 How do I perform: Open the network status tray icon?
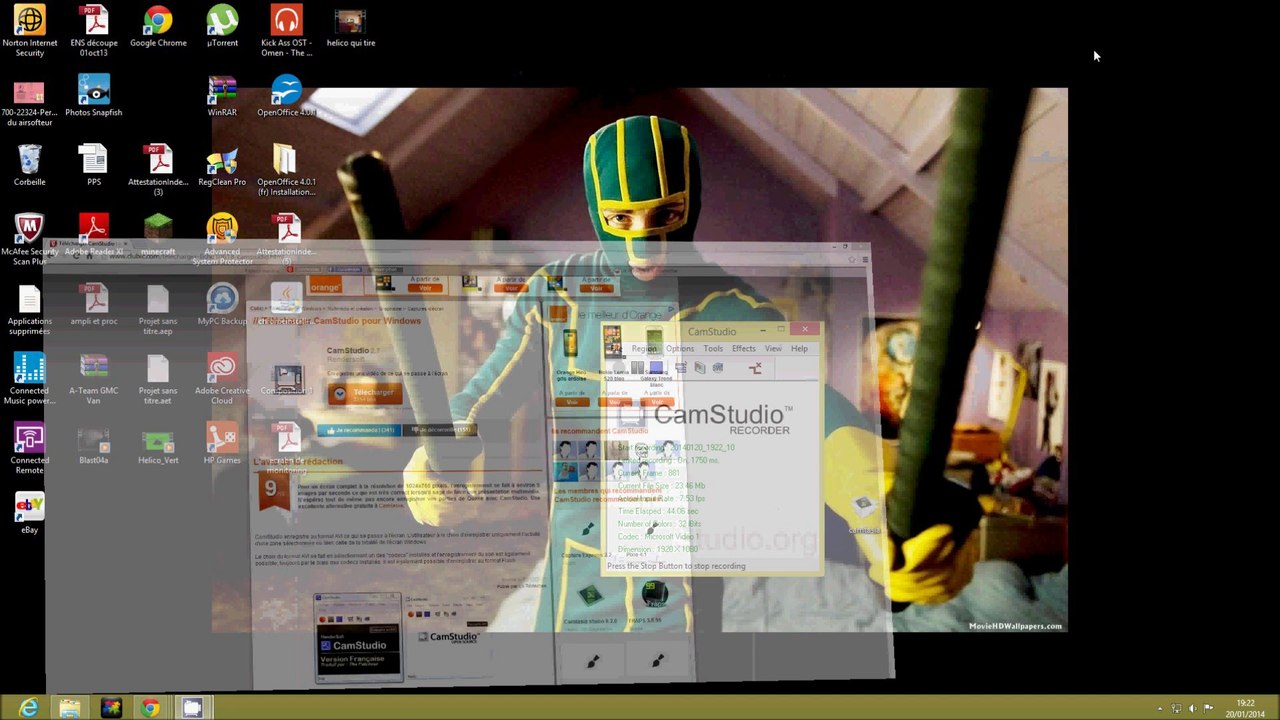click(x=1176, y=709)
